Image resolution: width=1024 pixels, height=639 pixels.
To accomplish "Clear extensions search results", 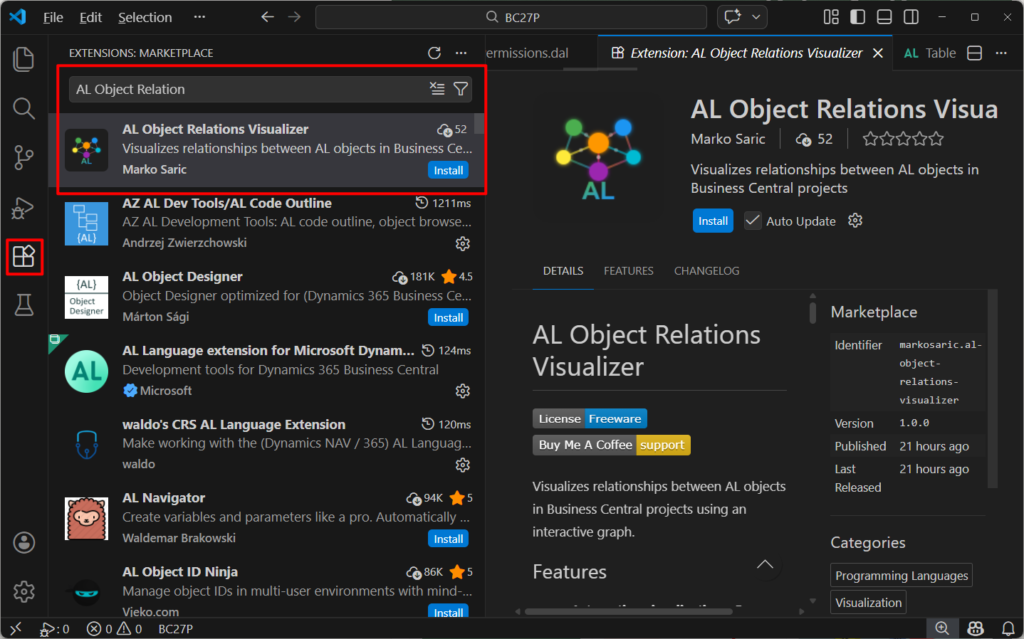I will (437, 89).
